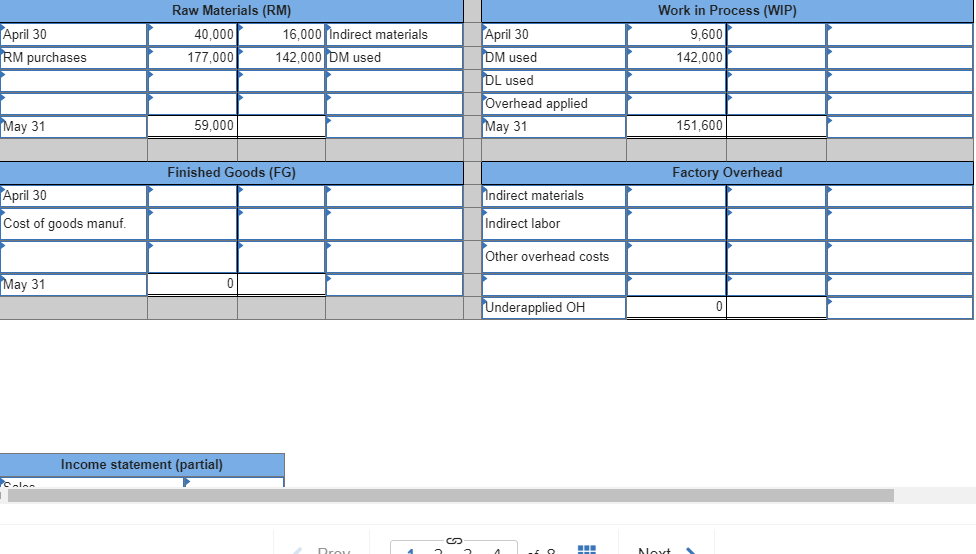Select Raw Materials 59,000 ending balance
This screenshot has height=554, width=976.
coord(192,126)
